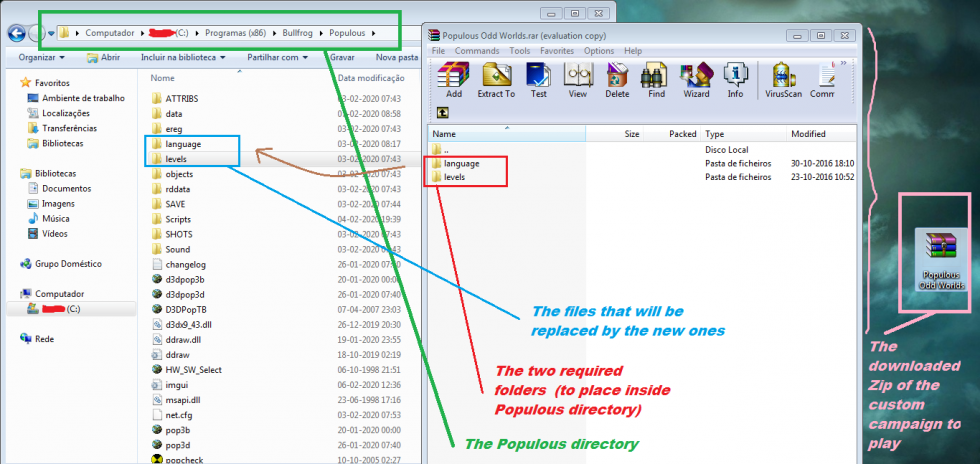Select the D3DPopTB application file
The height and width of the screenshot is (464, 980).
[x=179, y=309]
